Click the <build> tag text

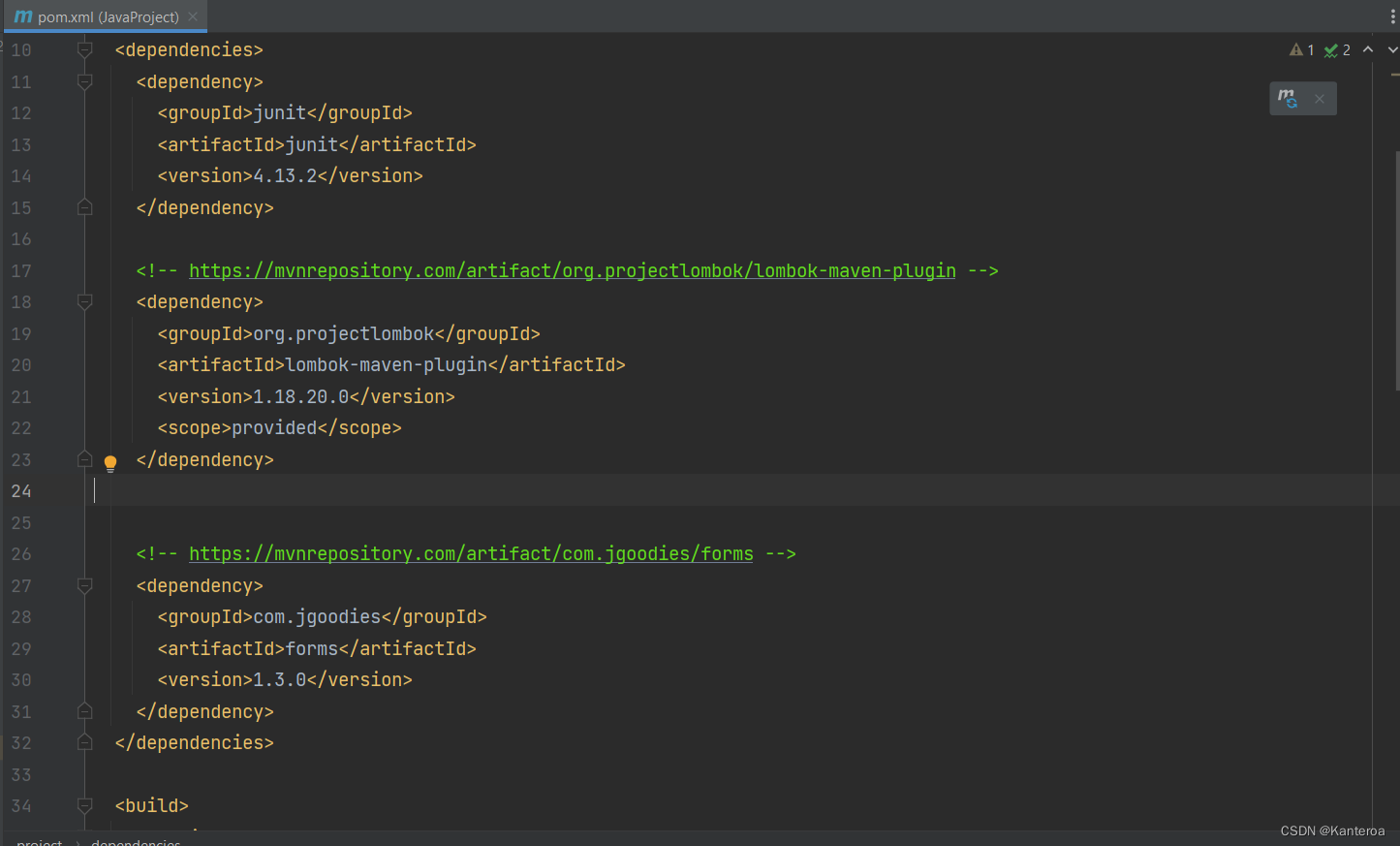(152, 805)
